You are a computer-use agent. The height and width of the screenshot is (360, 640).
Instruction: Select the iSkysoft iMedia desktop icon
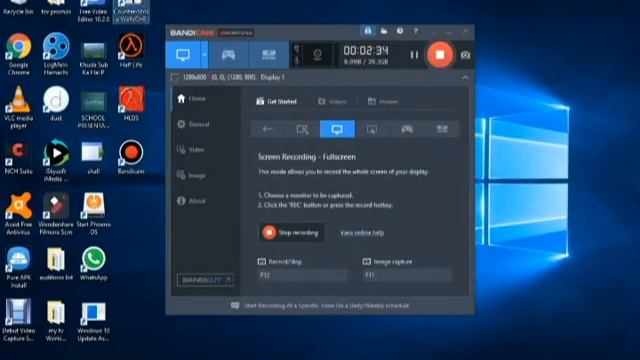coord(56,161)
